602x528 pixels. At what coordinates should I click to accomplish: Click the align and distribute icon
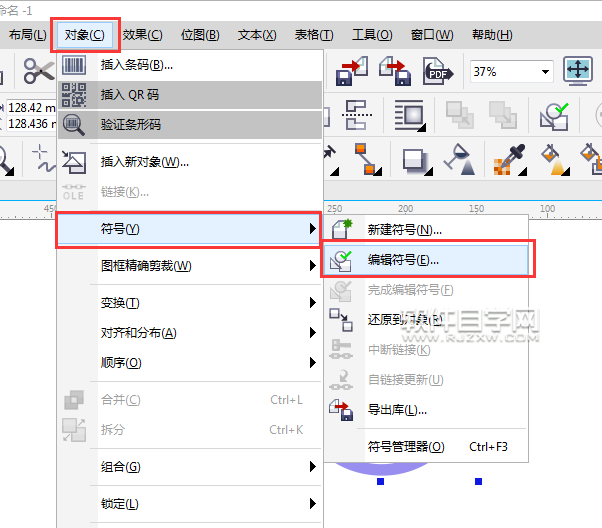357,115
